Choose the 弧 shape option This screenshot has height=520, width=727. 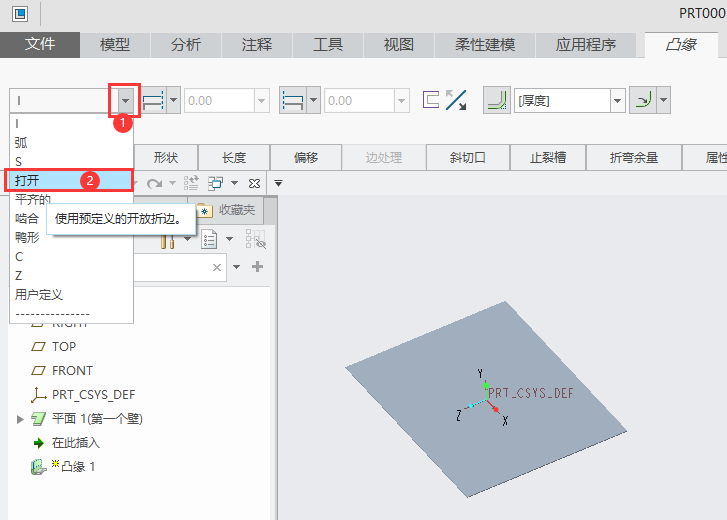coord(71,142)
